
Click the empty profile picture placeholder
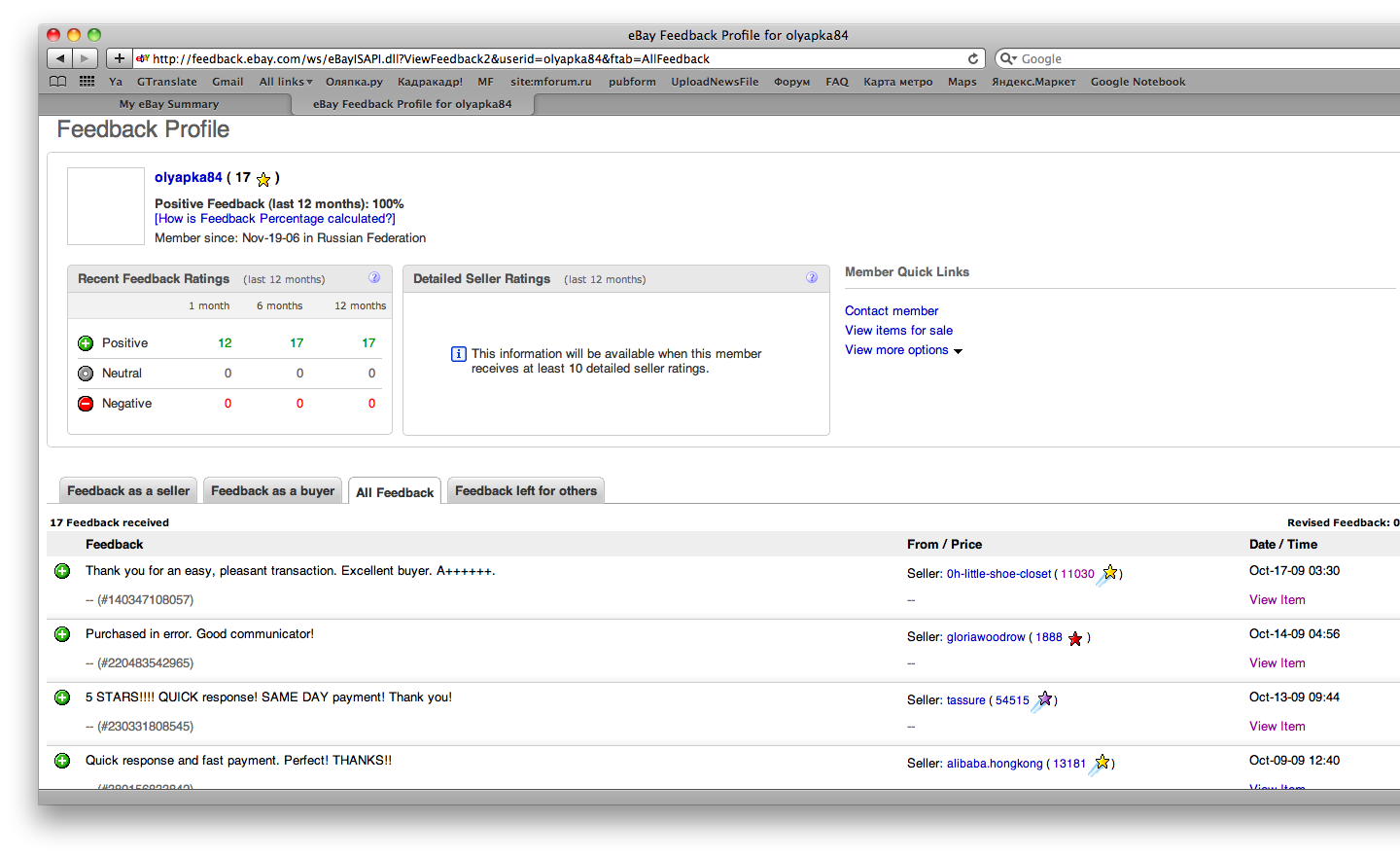106,206
